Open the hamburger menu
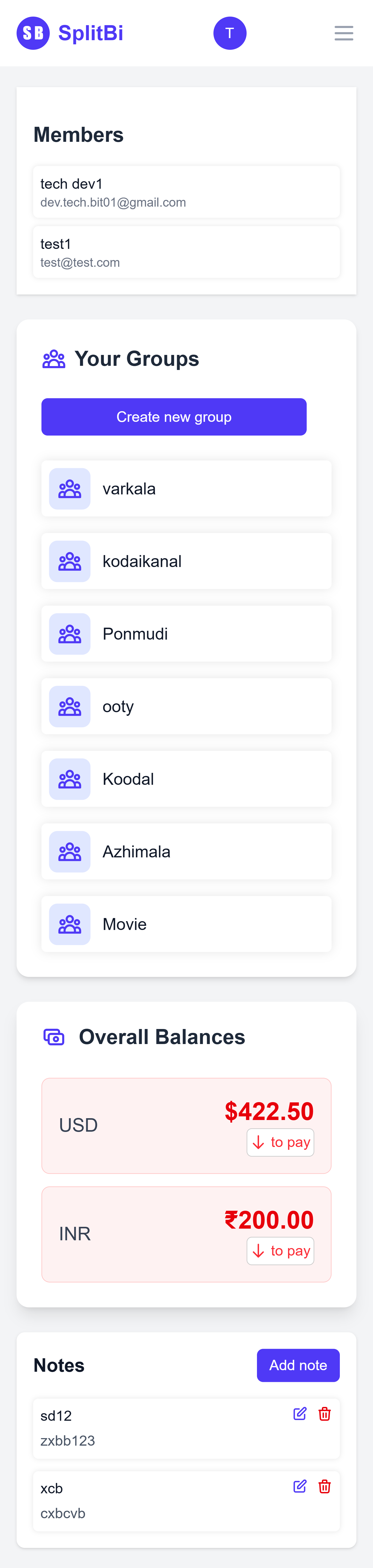The width and height of the screenshot is (373, 1568). click(x=344, y=33)
